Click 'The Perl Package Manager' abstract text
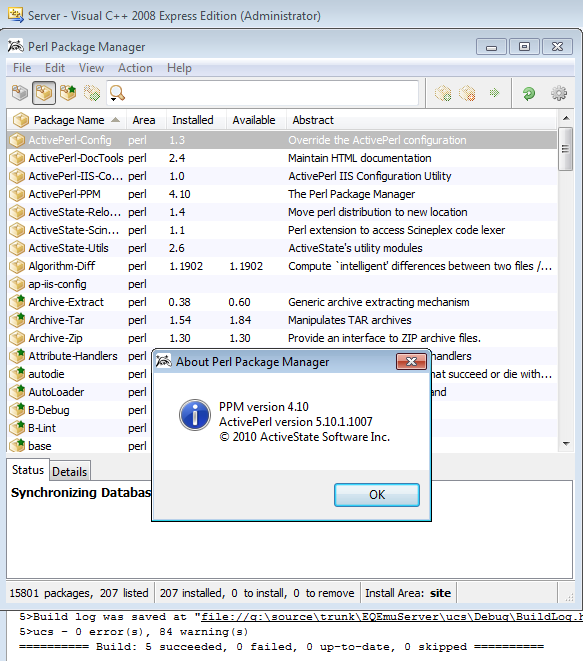 tap(352, 194)
